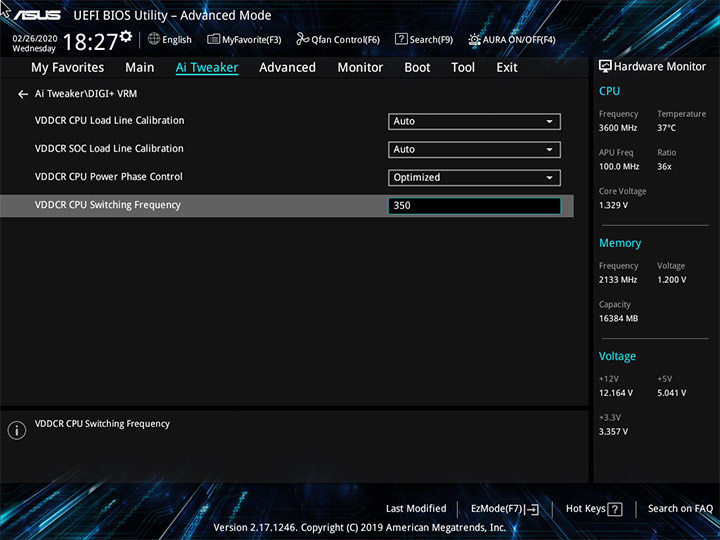The image size is (720, 540).
Task: Toggle AURA ON/OFF(F4) light icon
Action: 474,39
